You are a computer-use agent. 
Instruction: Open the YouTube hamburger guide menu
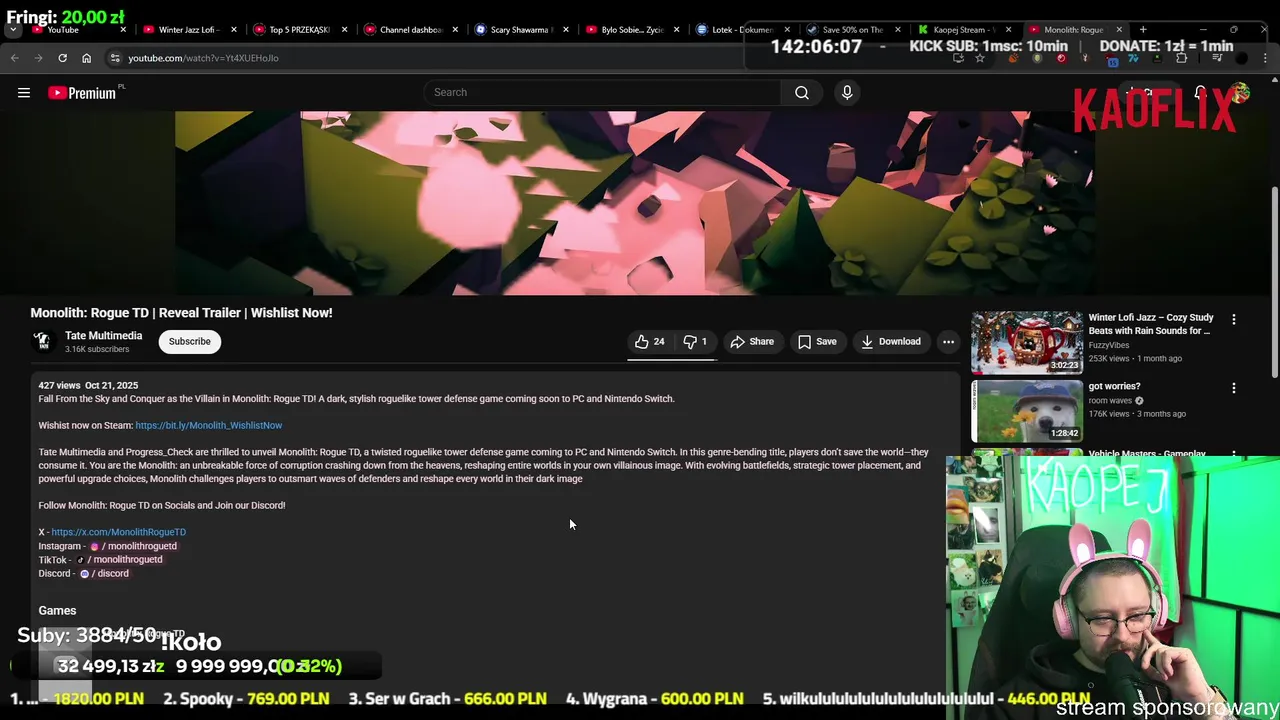click(x=24, y=93)
